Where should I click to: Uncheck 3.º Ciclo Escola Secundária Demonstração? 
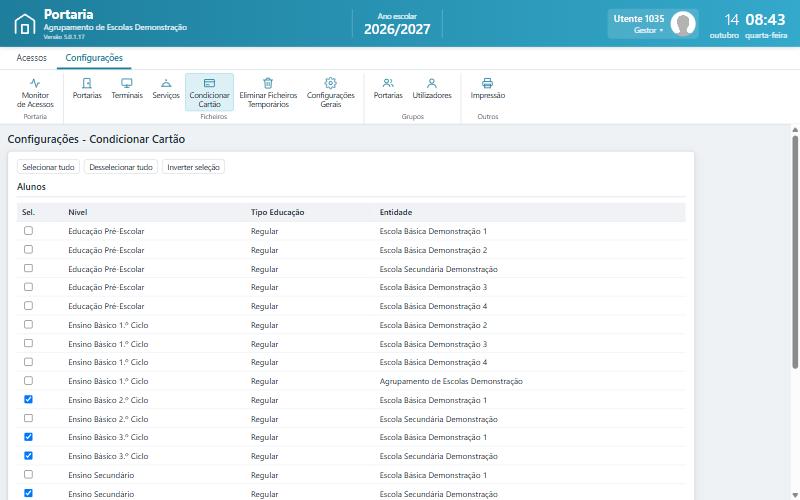tap(29, 456)
